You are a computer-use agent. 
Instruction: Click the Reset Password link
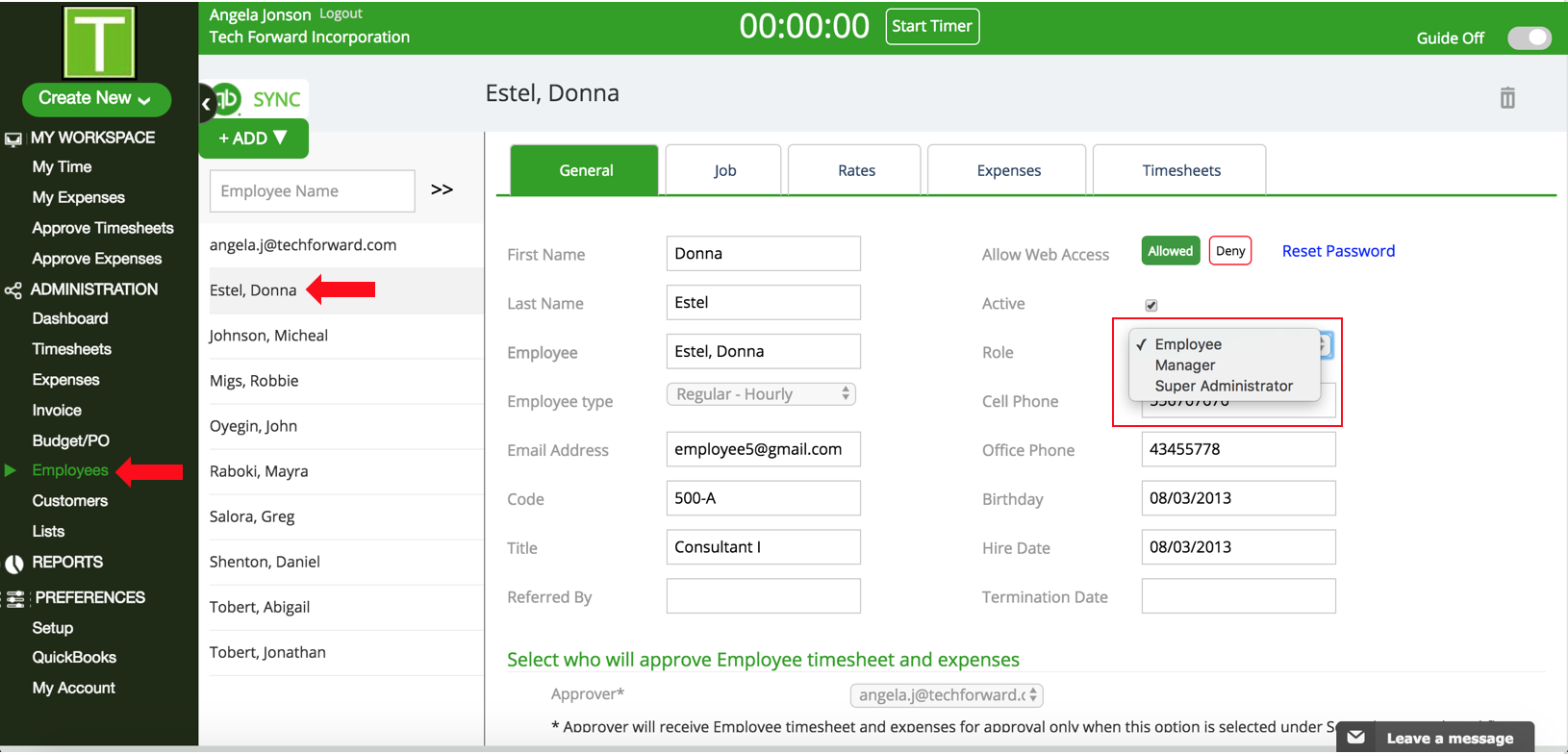1337,251
